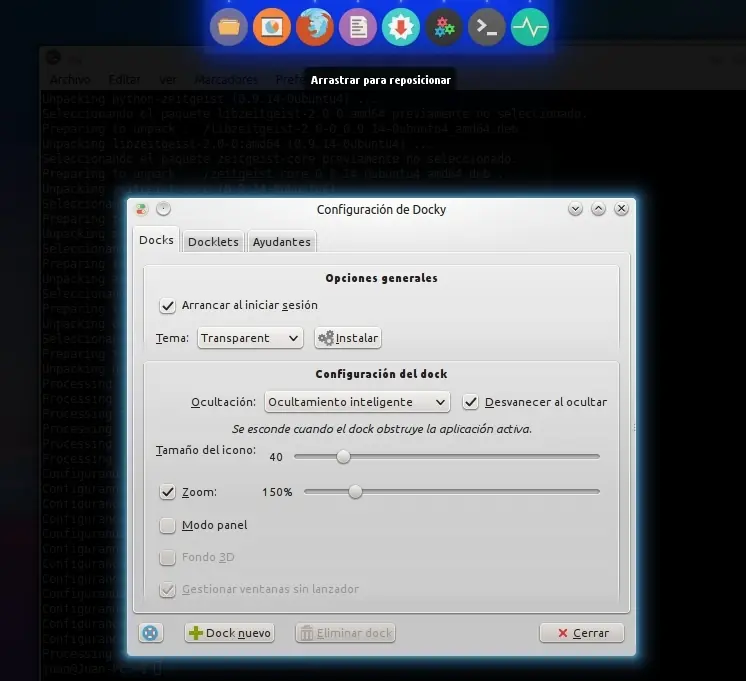Open Marcadores menu in the terminal window
This screenshot has width=746, height=681.
coord(226,79)
